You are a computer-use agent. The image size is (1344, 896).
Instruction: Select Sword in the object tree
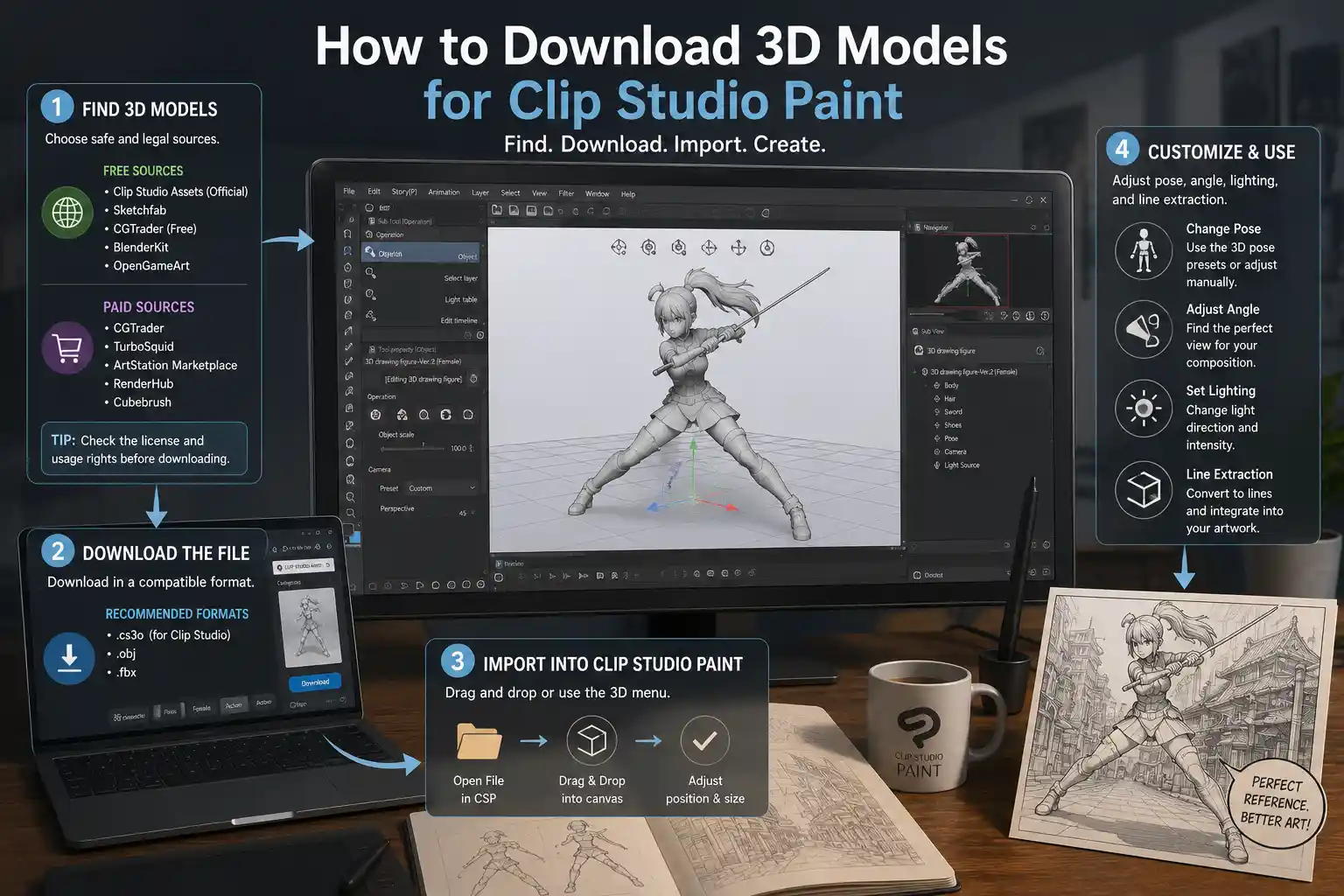pyautogui.click(x=953, y=412)
